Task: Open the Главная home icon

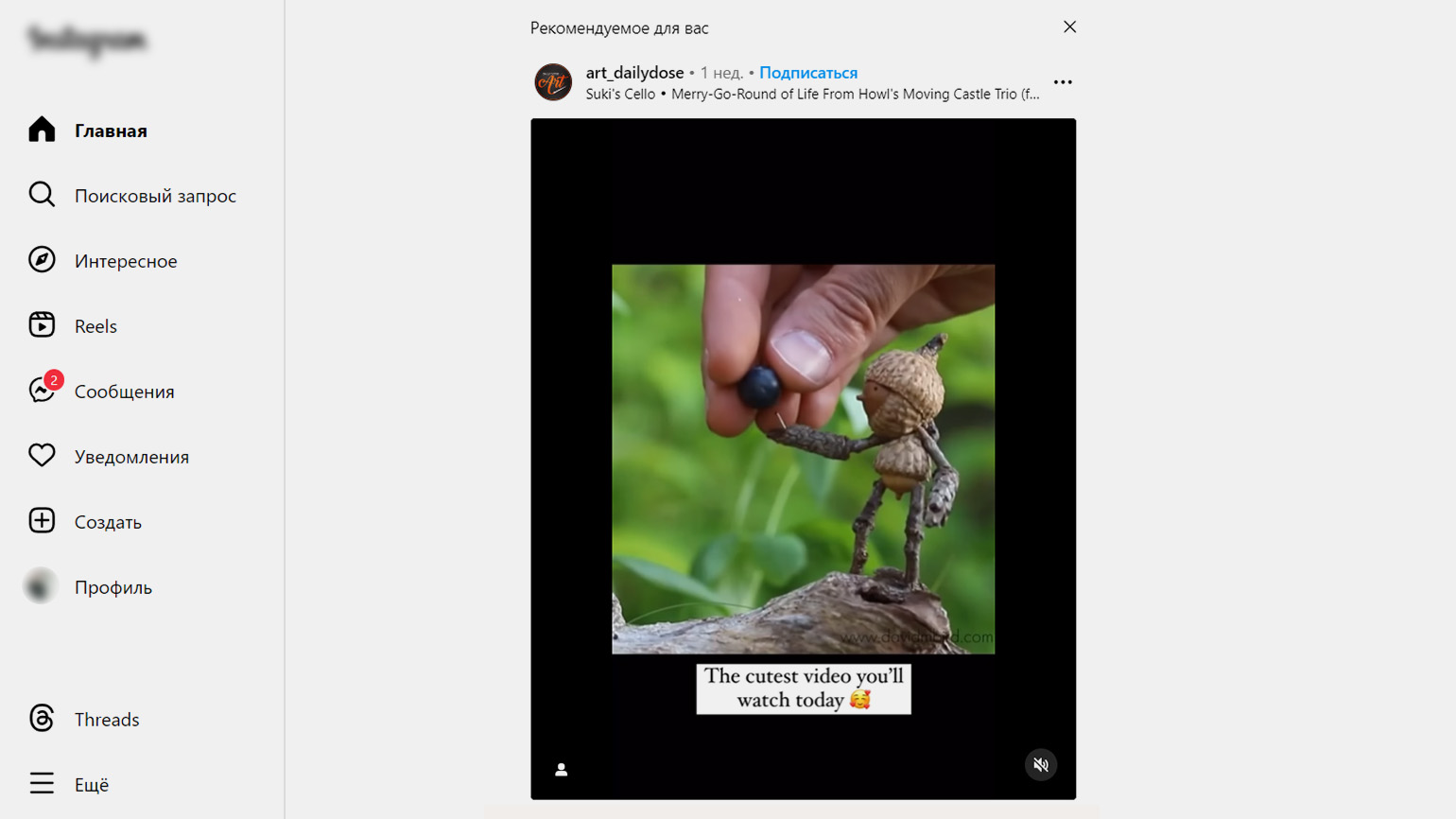Action: [42, 130]
